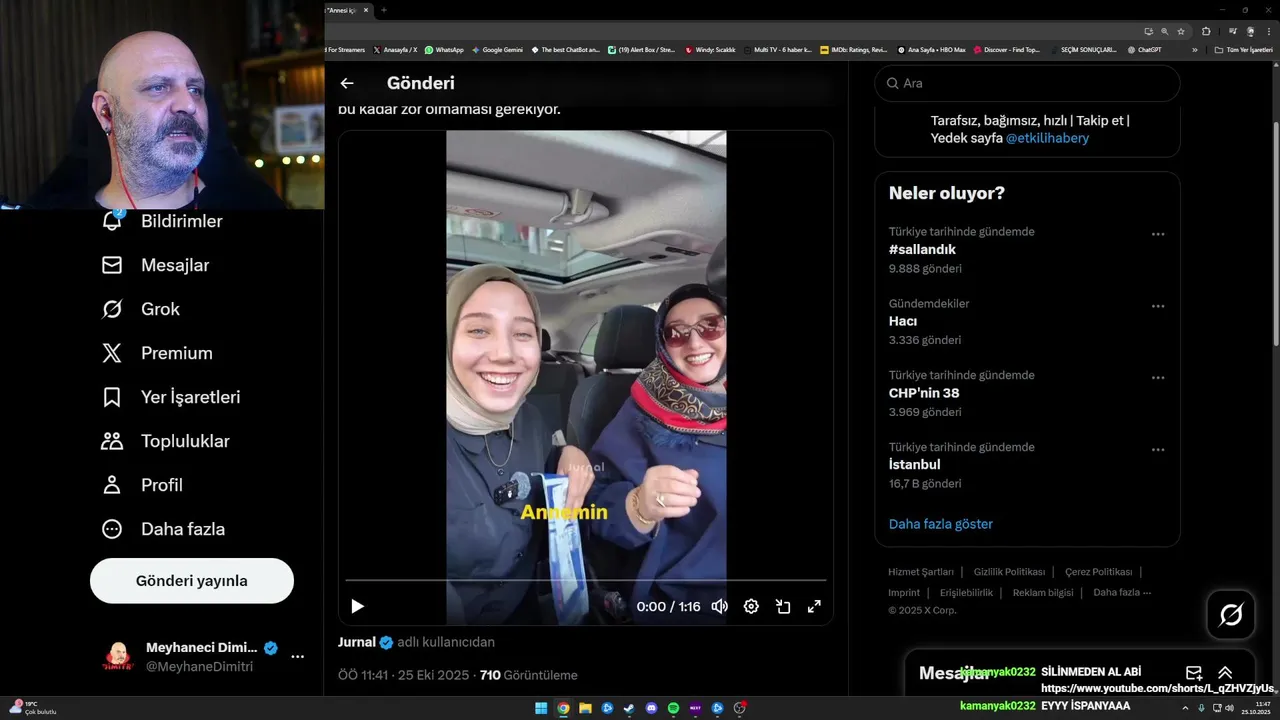Open Steam from the taskbar

click(x=629, y=708)
